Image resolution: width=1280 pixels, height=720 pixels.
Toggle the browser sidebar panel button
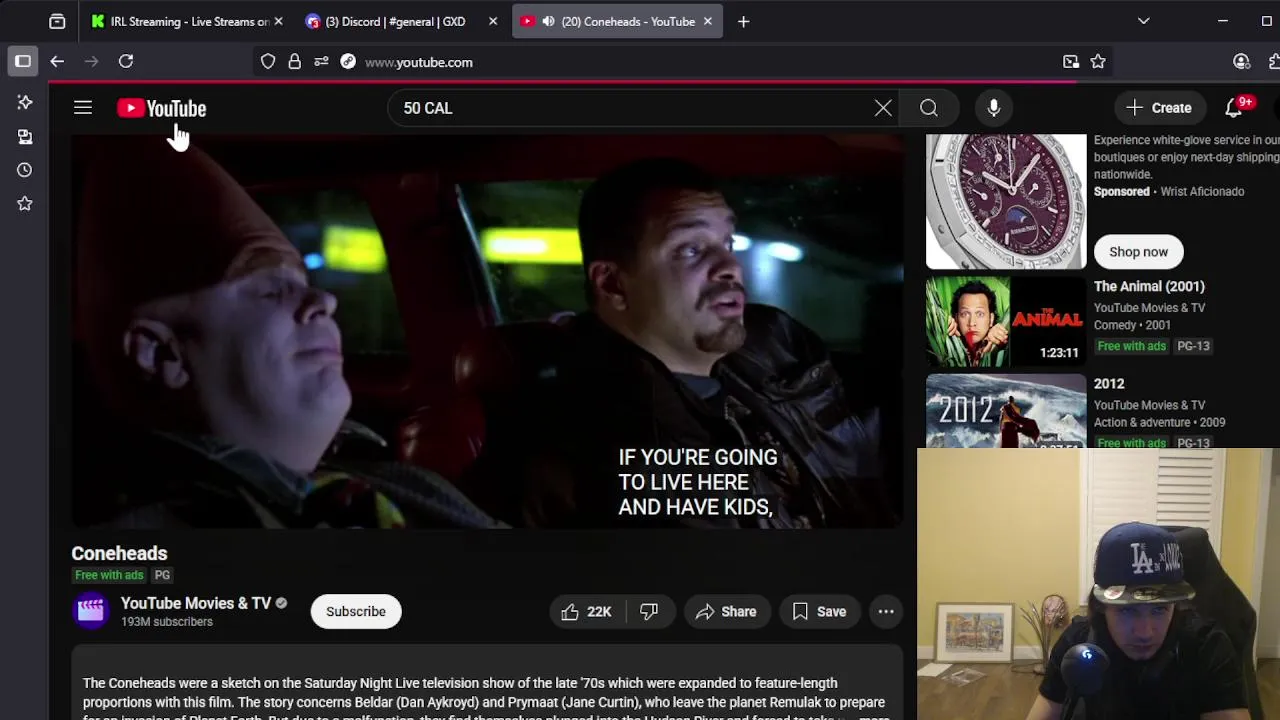coord(23,62)
